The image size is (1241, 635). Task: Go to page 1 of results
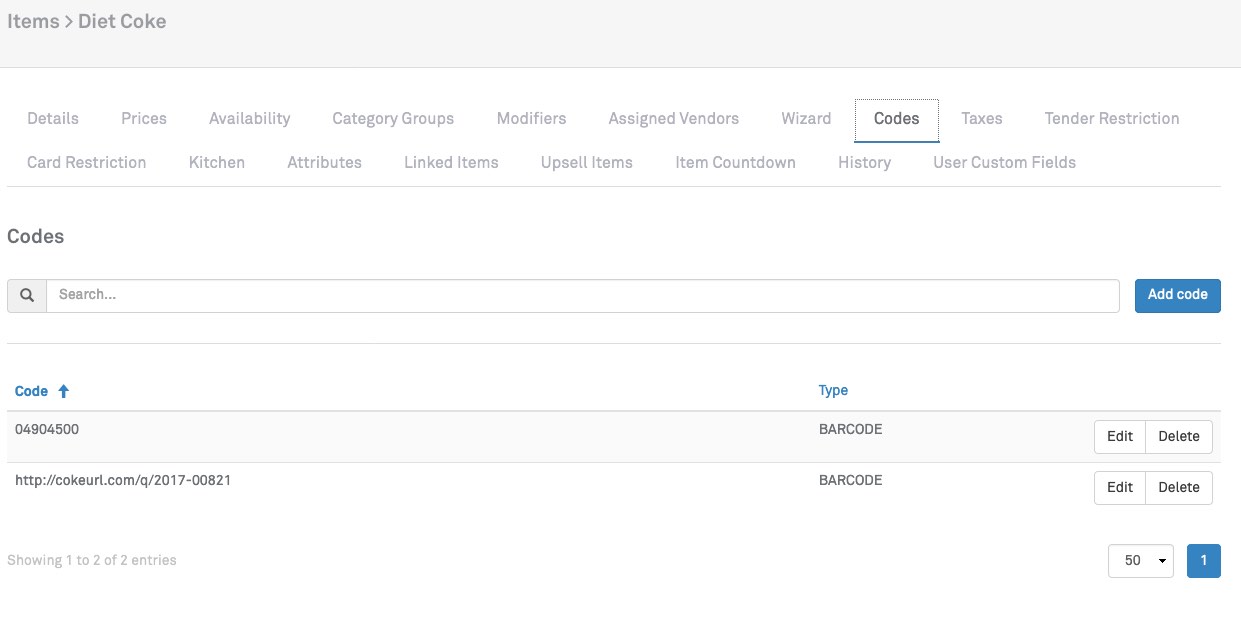coord(1203,561)
